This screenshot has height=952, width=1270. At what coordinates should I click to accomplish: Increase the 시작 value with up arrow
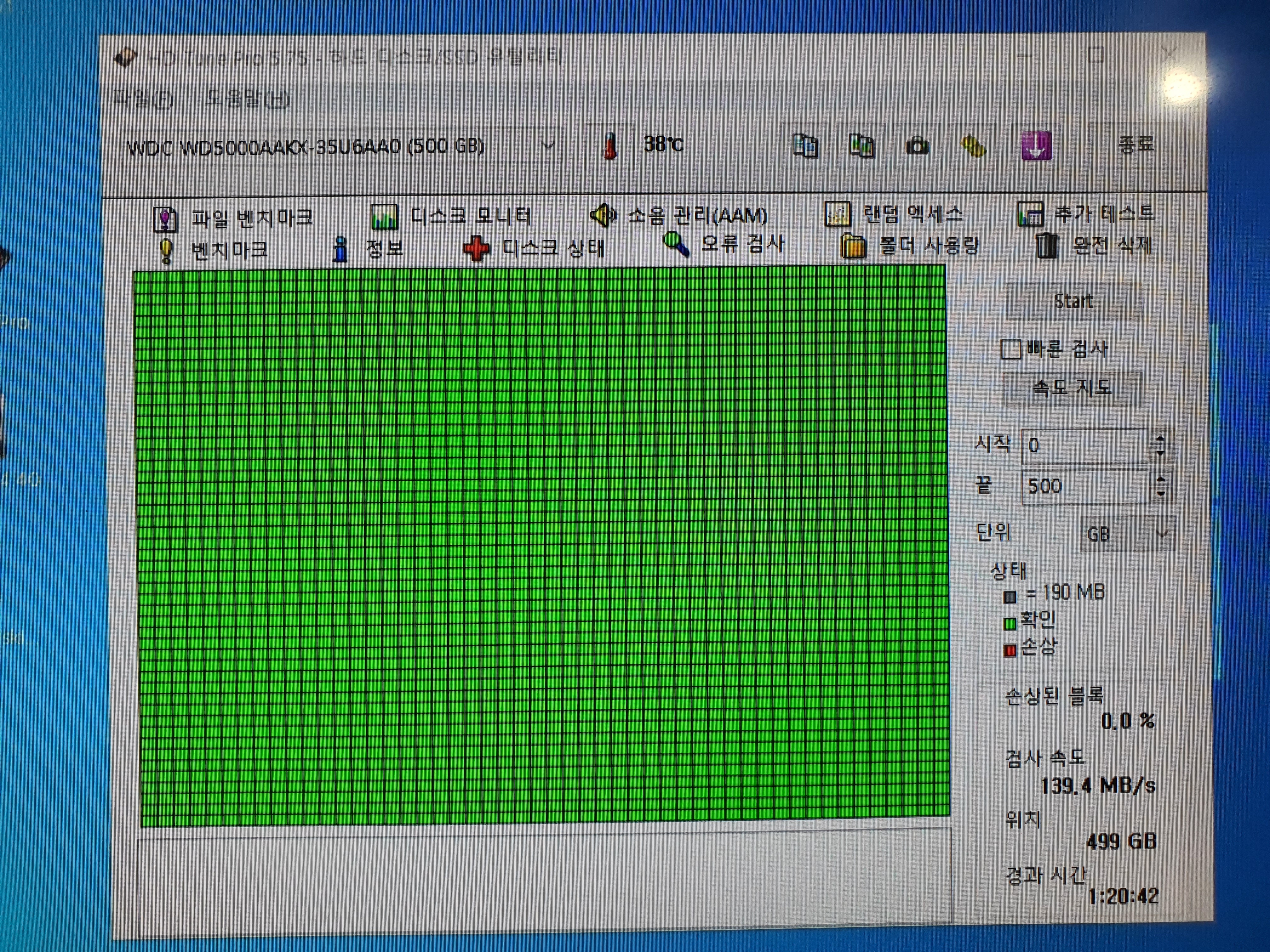click(1160, 439)
